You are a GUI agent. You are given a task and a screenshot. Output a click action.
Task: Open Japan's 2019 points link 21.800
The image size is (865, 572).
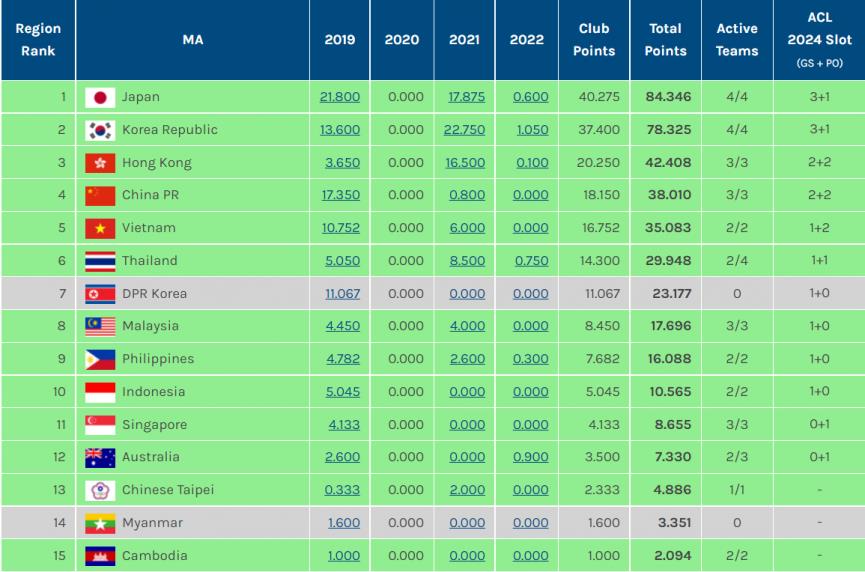pos(340,97)
